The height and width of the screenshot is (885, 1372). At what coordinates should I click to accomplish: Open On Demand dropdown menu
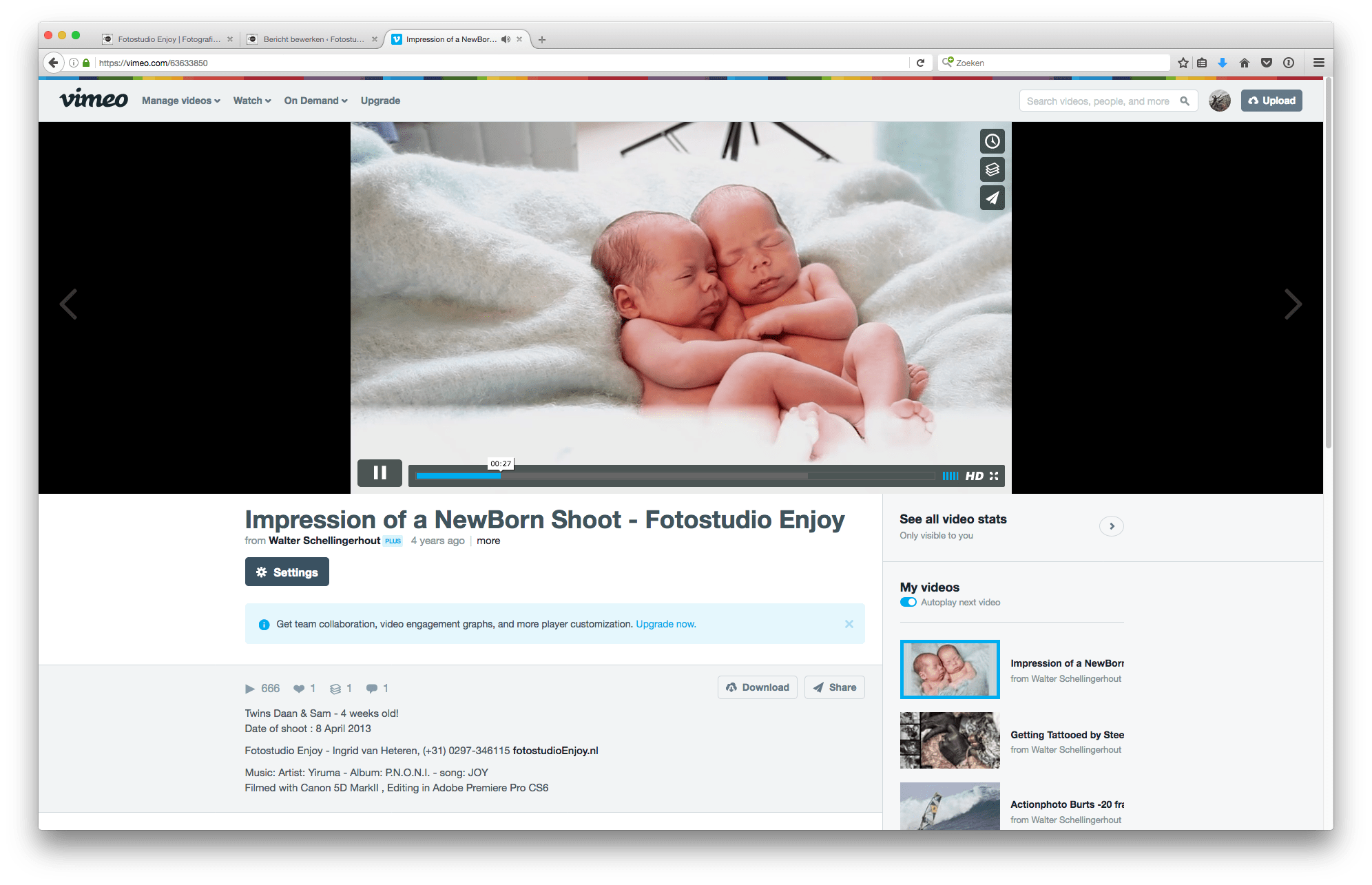coord(315,101)
